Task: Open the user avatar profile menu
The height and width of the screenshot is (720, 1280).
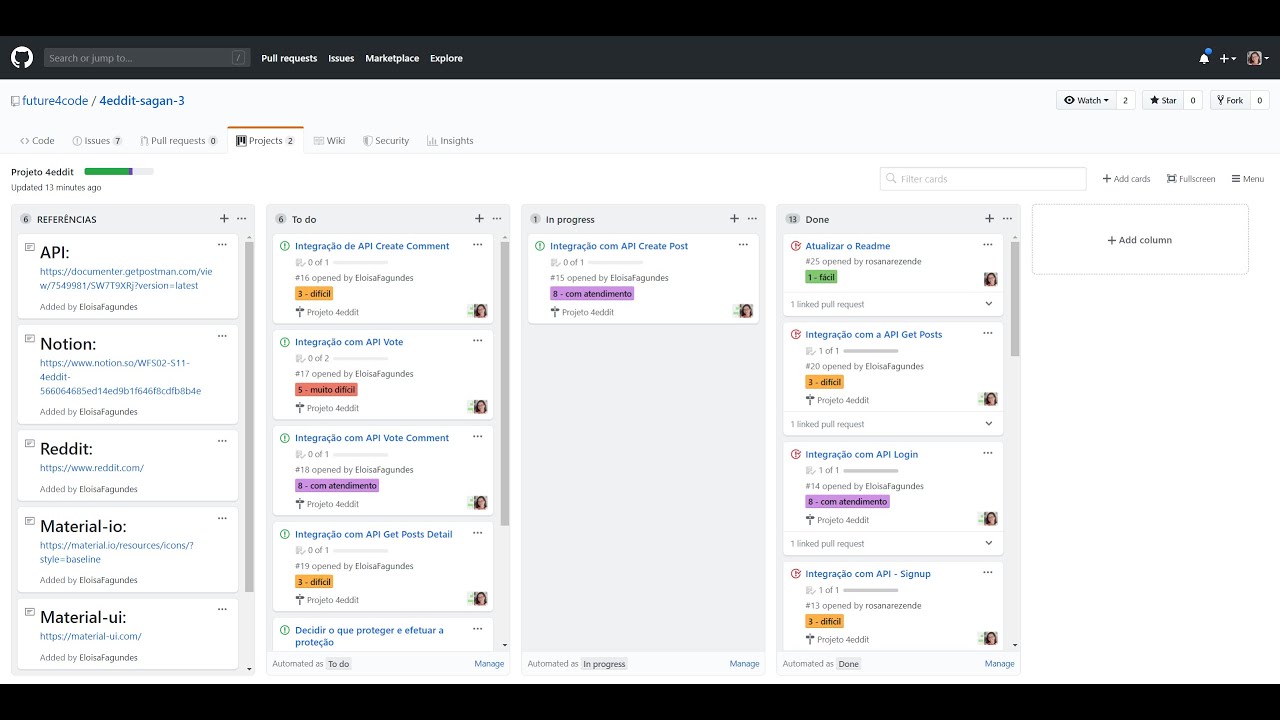Action: point(1258,58)
